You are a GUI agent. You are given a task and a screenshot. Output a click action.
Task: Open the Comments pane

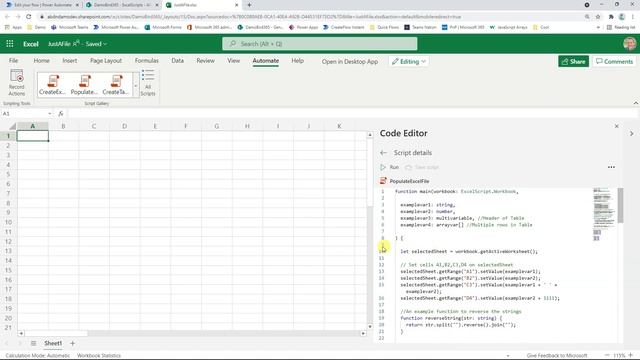tap(614, 62)
